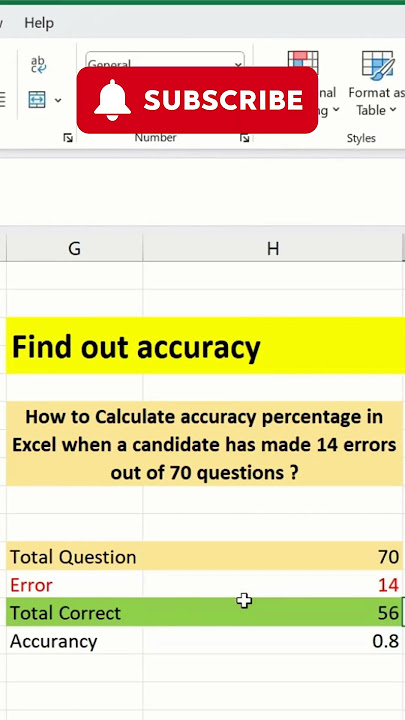The width and height of the screenshot is (405, 720).
Task: Select the Total Question value 70 cell
Action: (x=274, y=557)
